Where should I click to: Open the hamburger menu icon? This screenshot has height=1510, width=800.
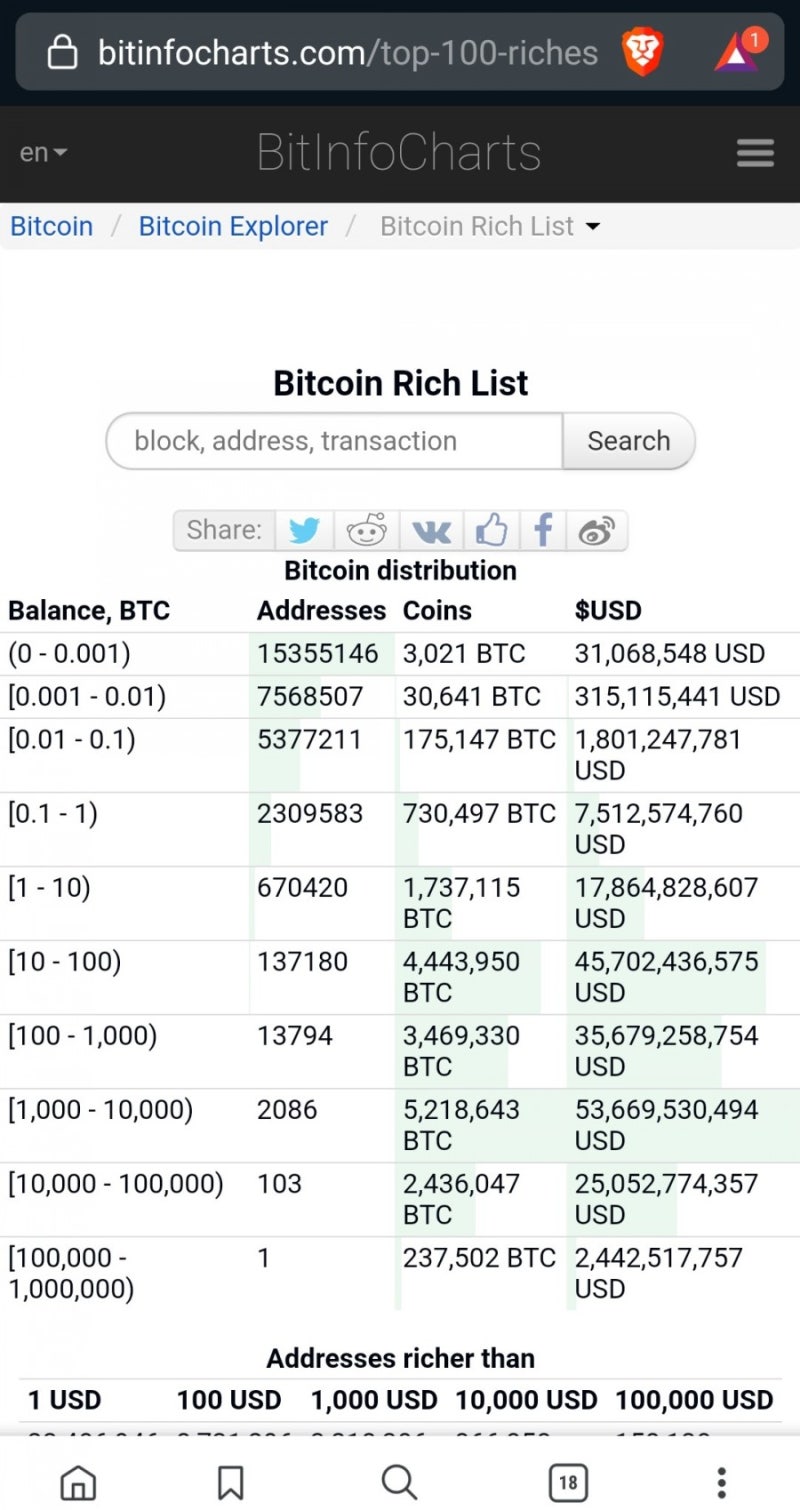coord(755,153)
